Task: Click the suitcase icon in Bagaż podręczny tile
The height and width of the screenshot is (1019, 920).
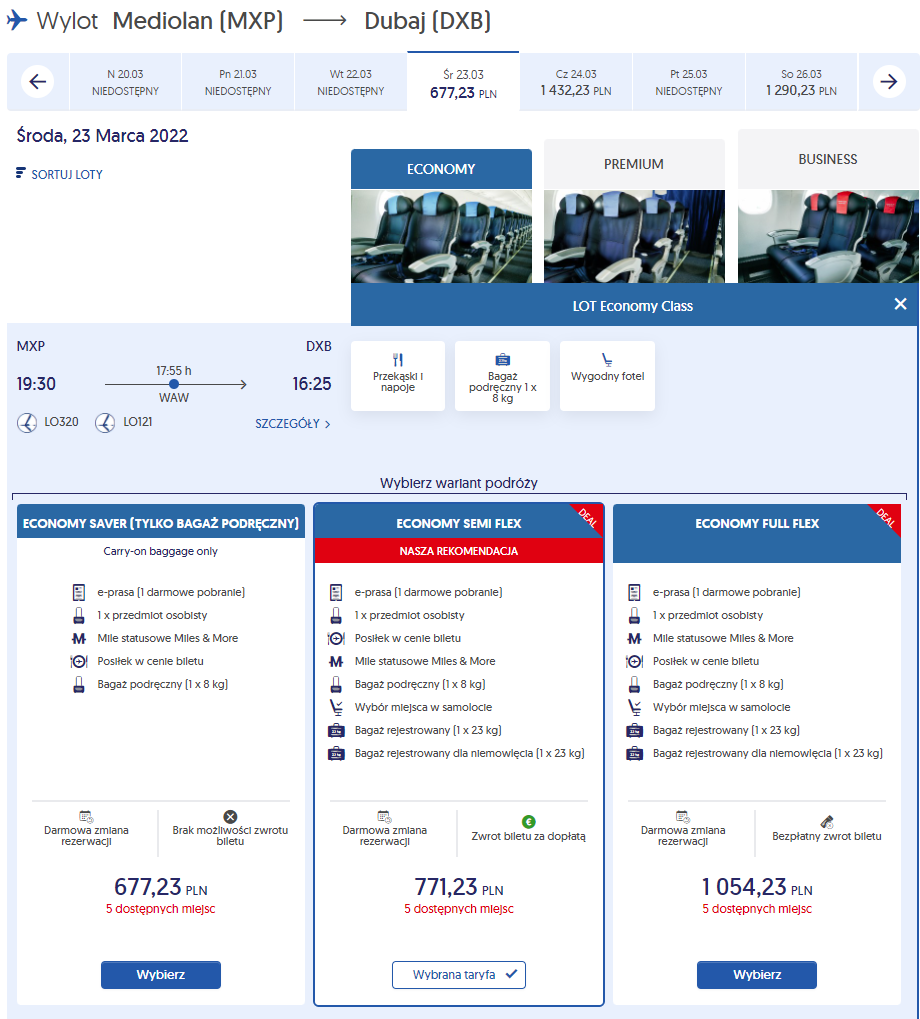Action: coord(502,359)
